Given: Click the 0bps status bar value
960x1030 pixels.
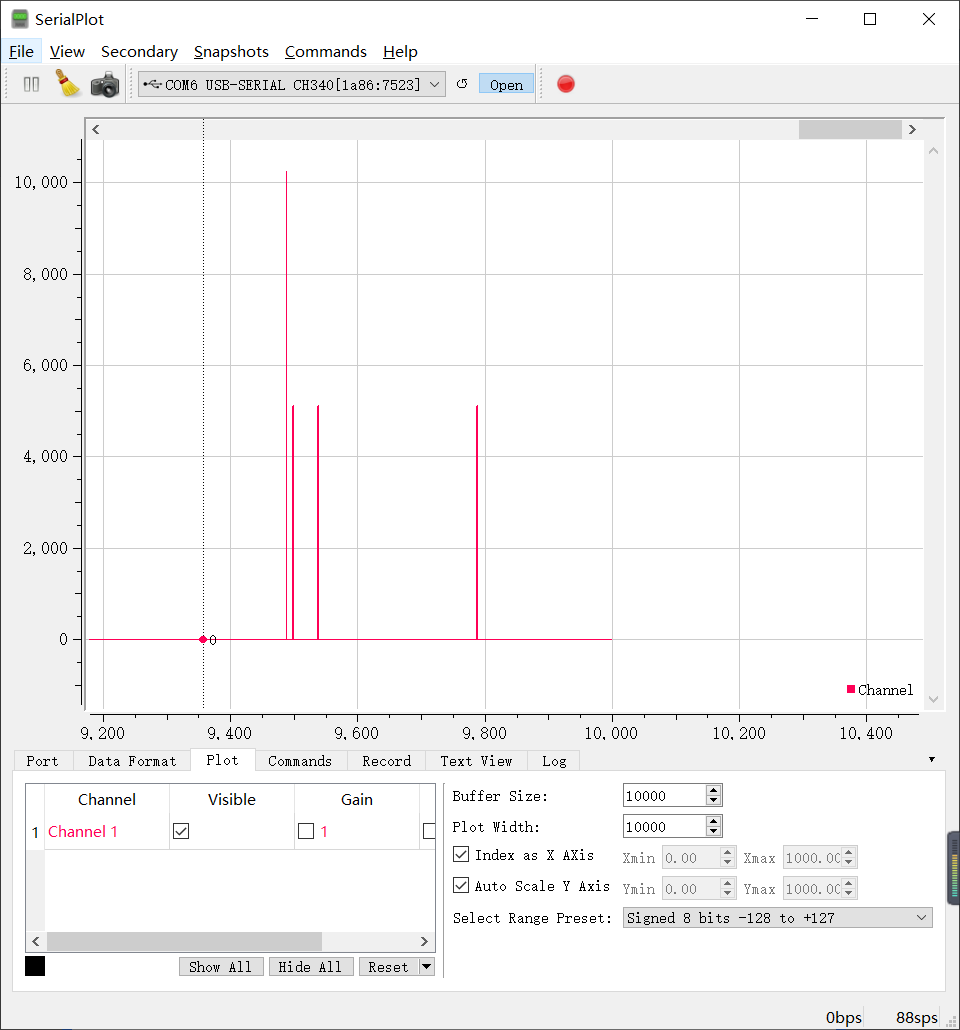Looking at the screenshot, I should tap(844, 1018).
